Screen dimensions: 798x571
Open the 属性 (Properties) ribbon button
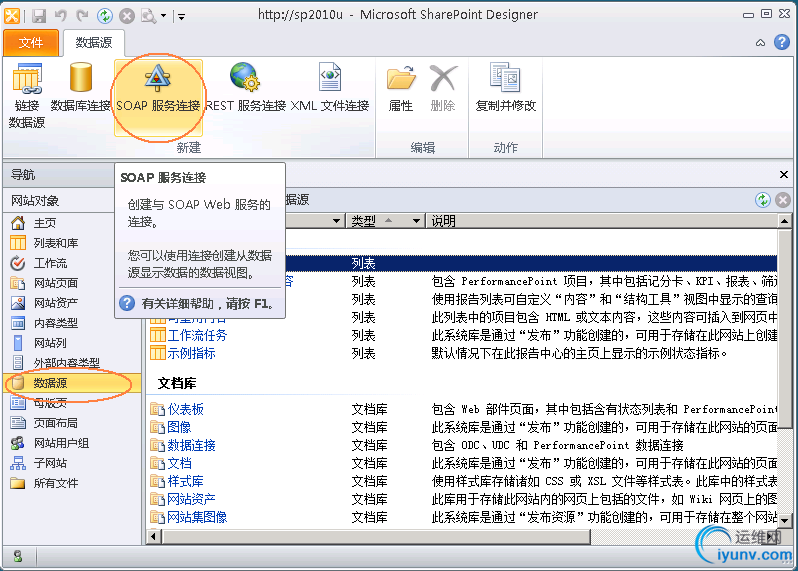click(401, 87)
